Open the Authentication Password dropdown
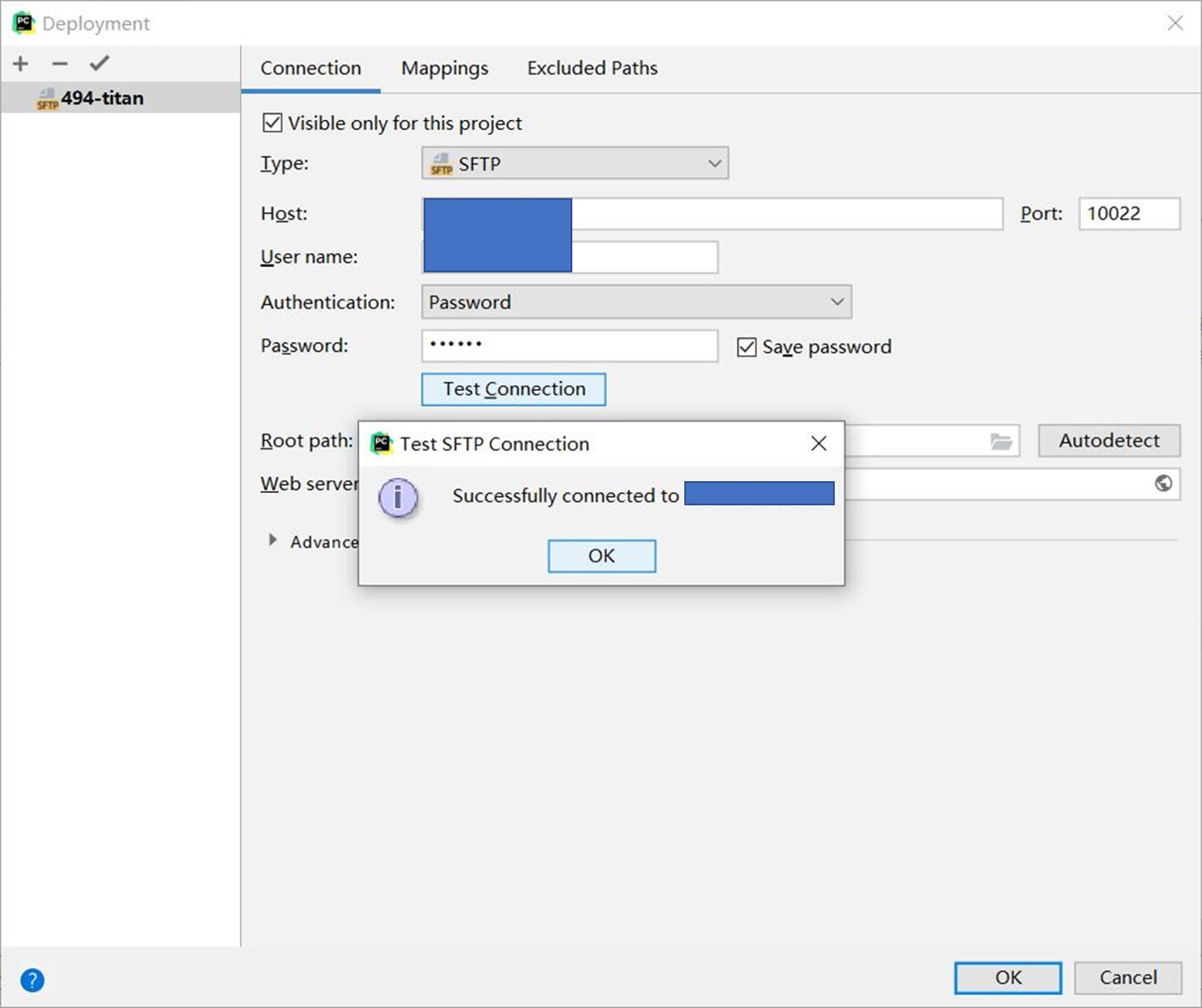Screen dimensions: 1202x1008 point(636,301)
